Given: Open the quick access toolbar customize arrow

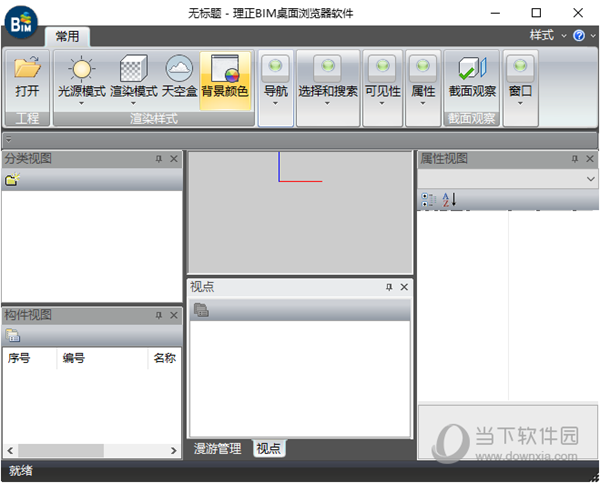Looking at the screenshot, I should point(8,139).
